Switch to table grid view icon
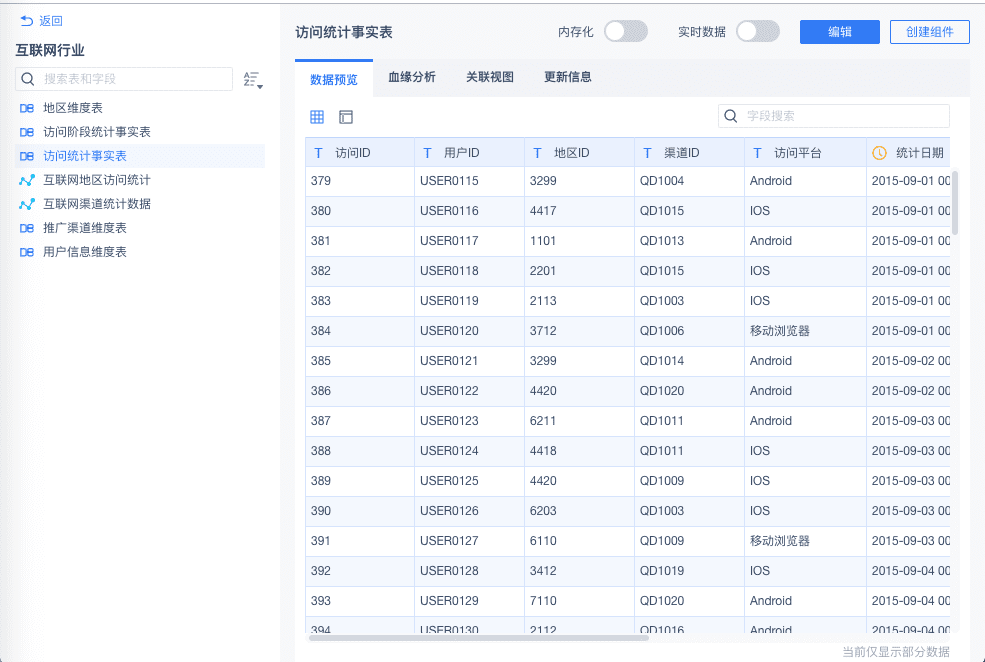Viewport: 985px width, 662px height. pos(317,117)
